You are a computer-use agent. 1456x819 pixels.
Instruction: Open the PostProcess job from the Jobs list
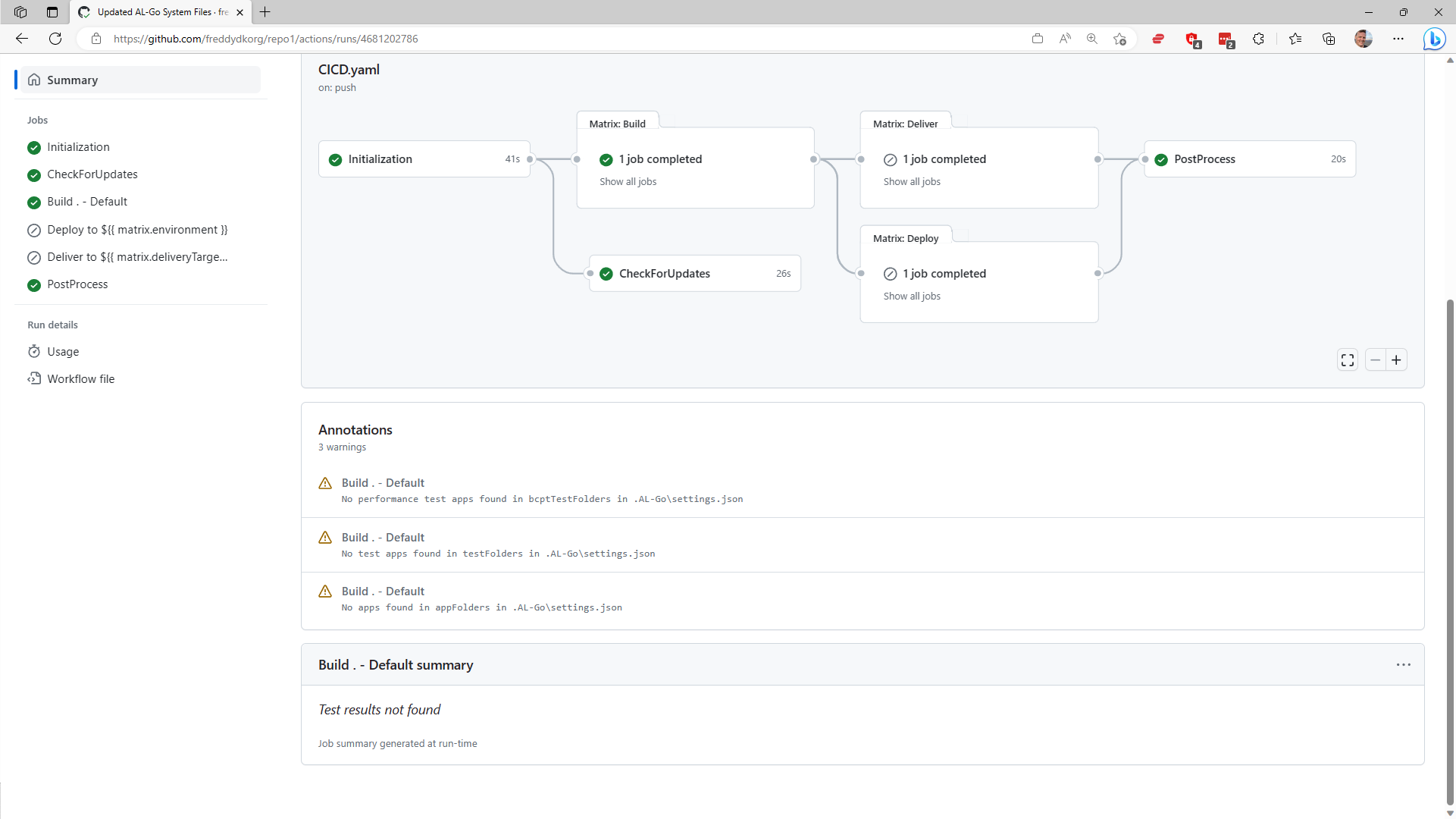click(77, 284)
